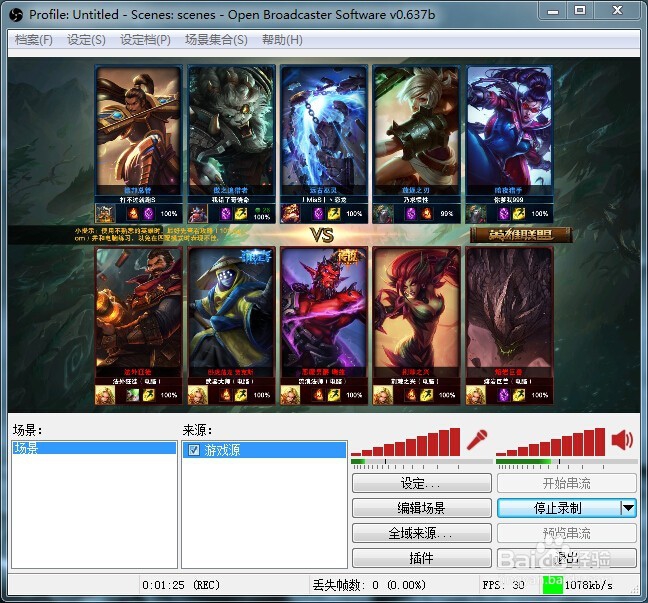The height and width of the screenshot is (603, 648).
Task: Click the green bitrate indicator square
Action: click(x=553, y=585)
